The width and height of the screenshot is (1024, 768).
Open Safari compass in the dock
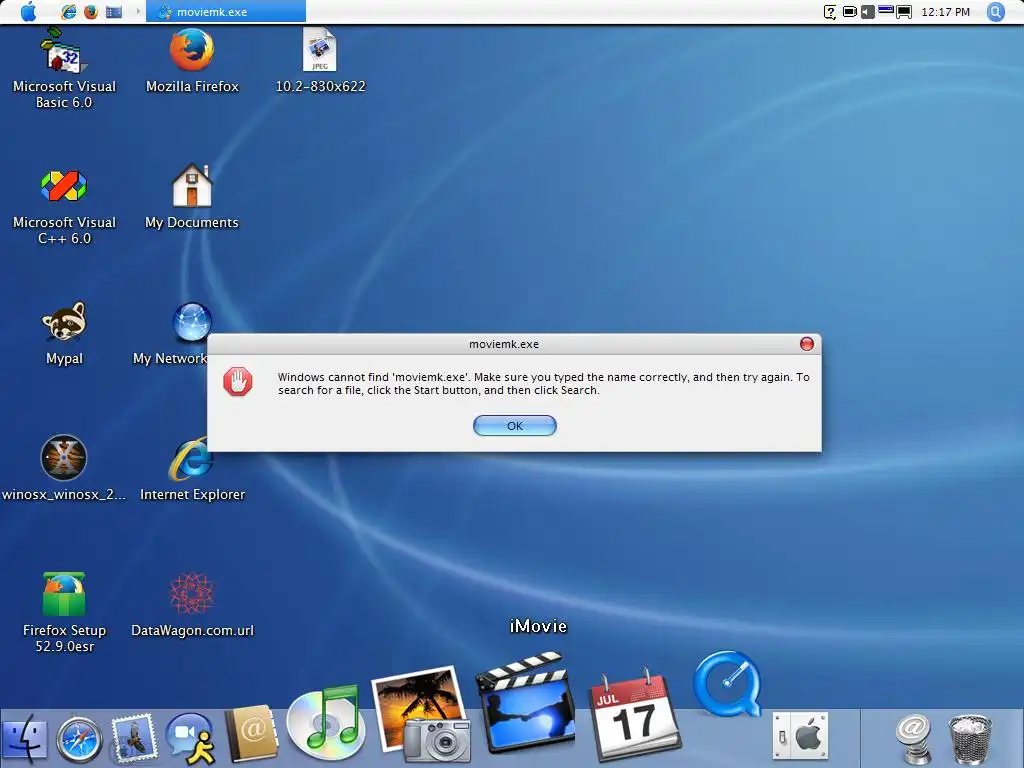click(x=79, y=739)
